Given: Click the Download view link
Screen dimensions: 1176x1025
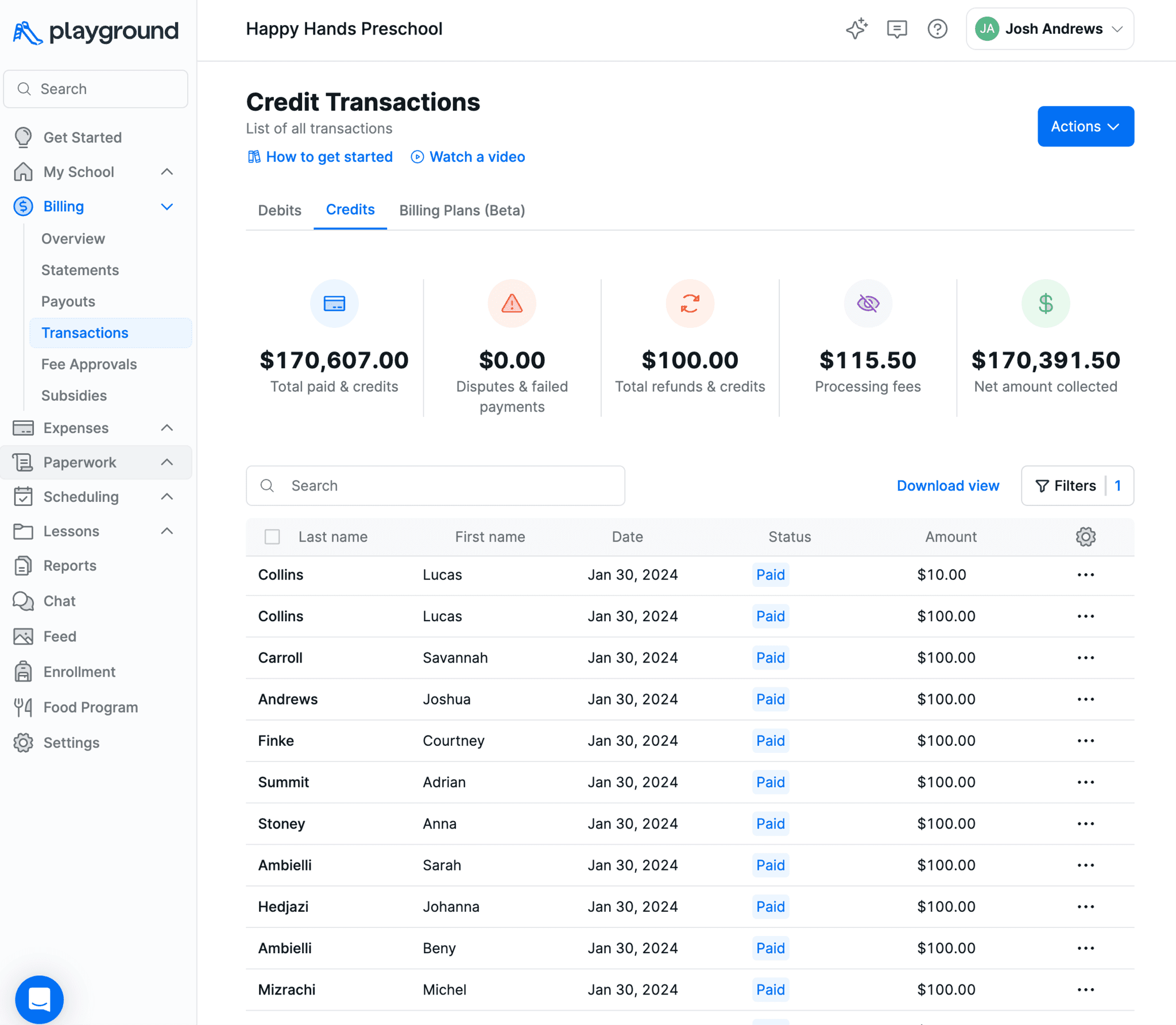Looking at the screenshot, I should click(x=947, y=486).
